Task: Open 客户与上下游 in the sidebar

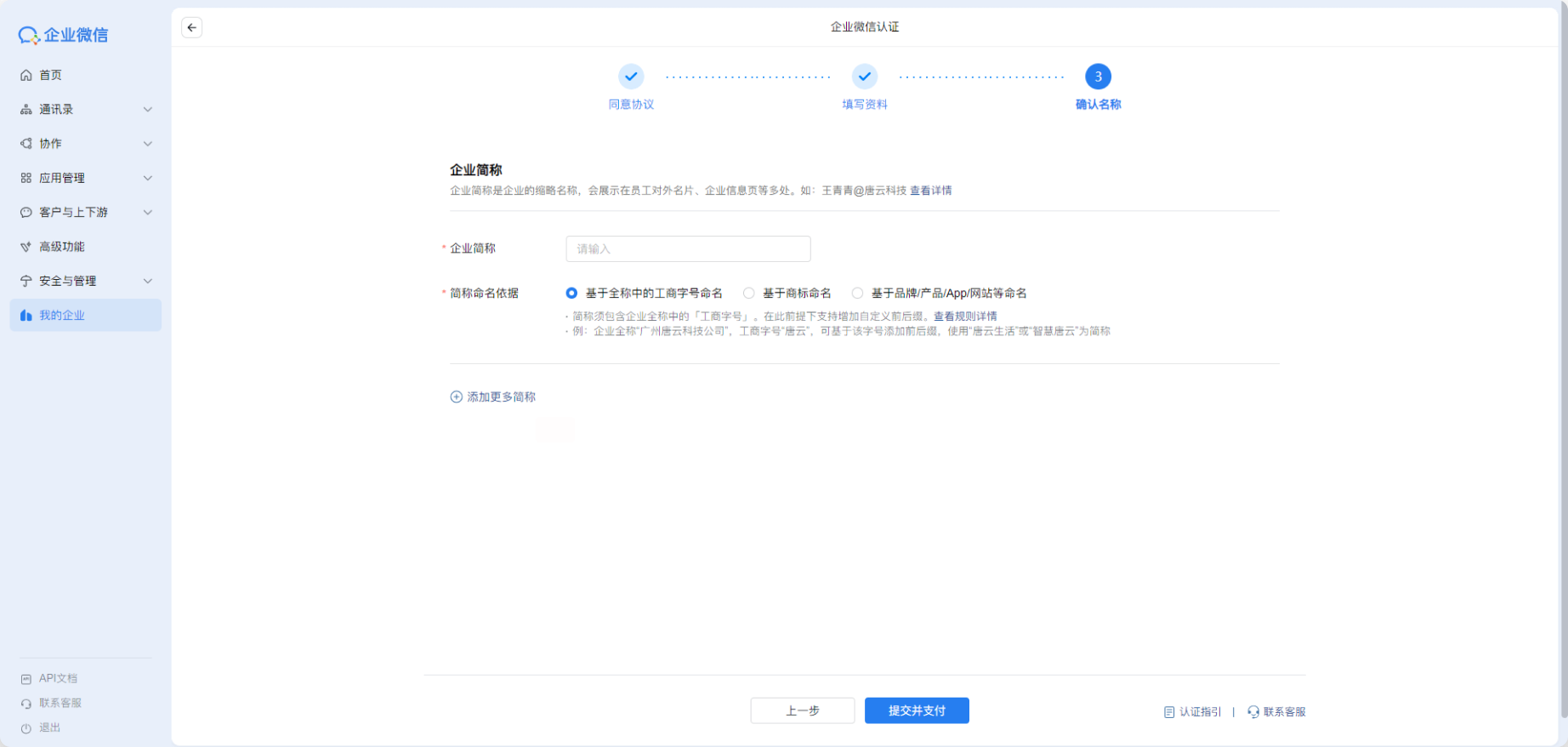Action: 86,213
